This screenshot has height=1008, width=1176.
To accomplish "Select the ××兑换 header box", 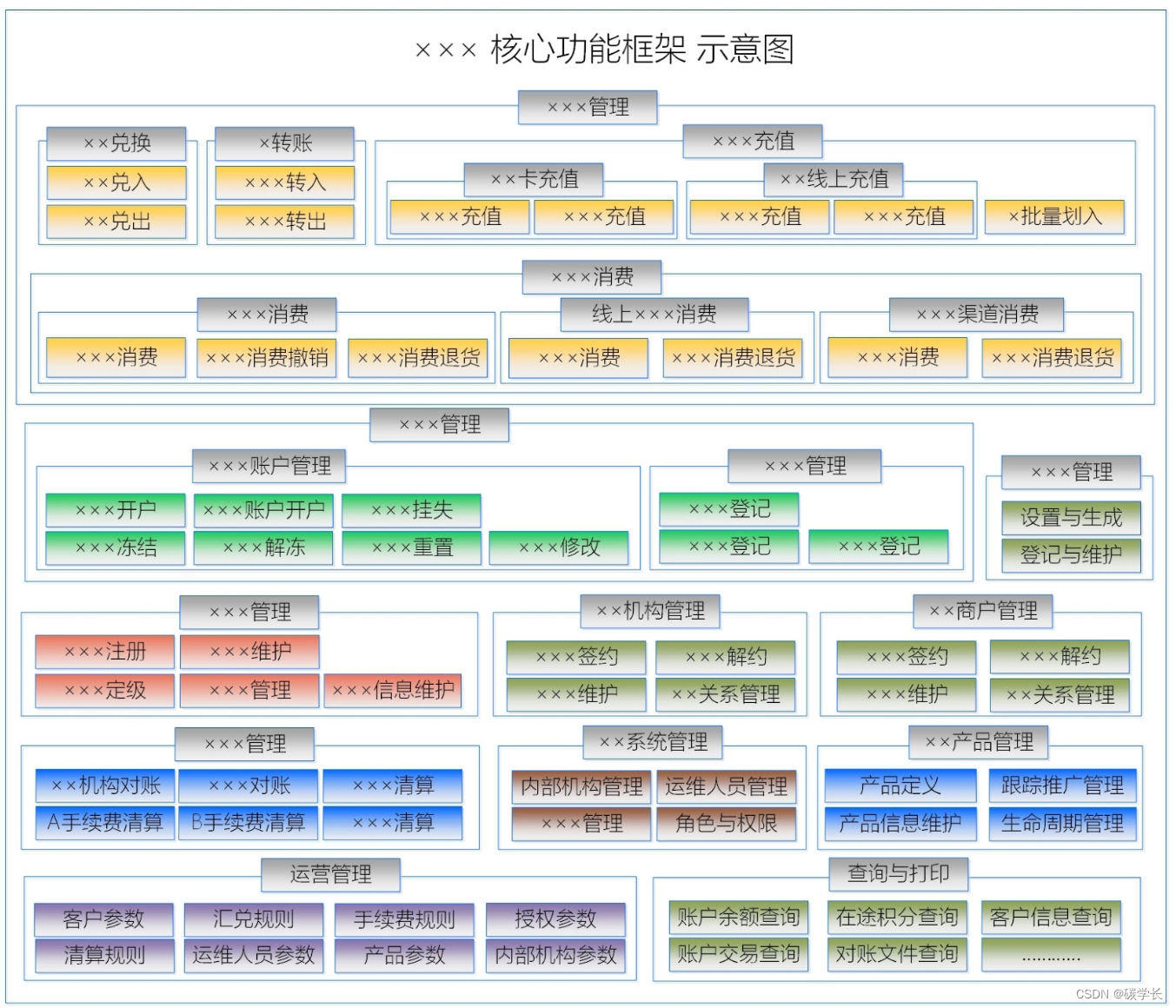I will (x=116, y=143).
